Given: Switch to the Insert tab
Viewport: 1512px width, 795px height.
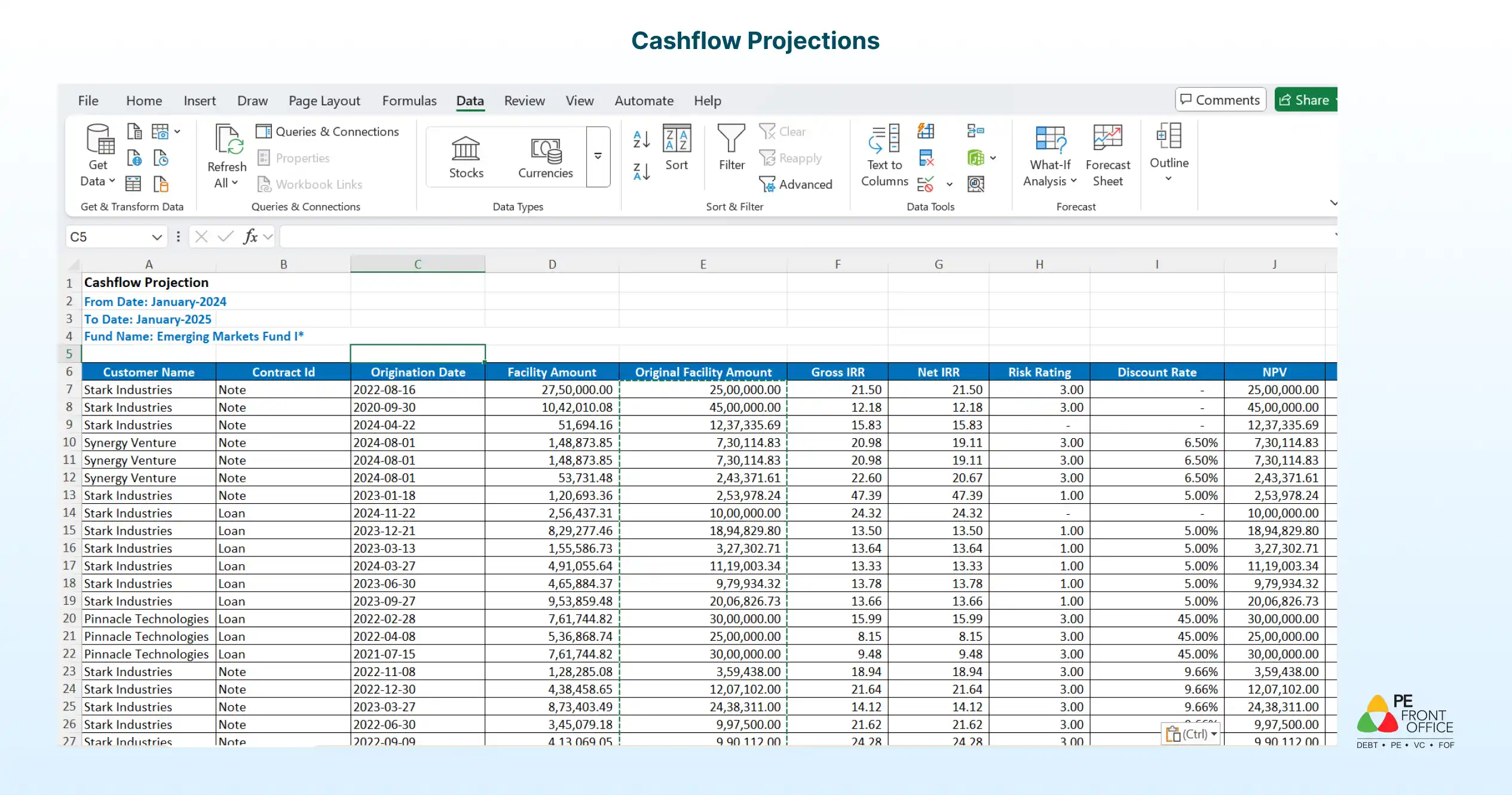Looking at the screenshot, I should click(x=200, y=100).
